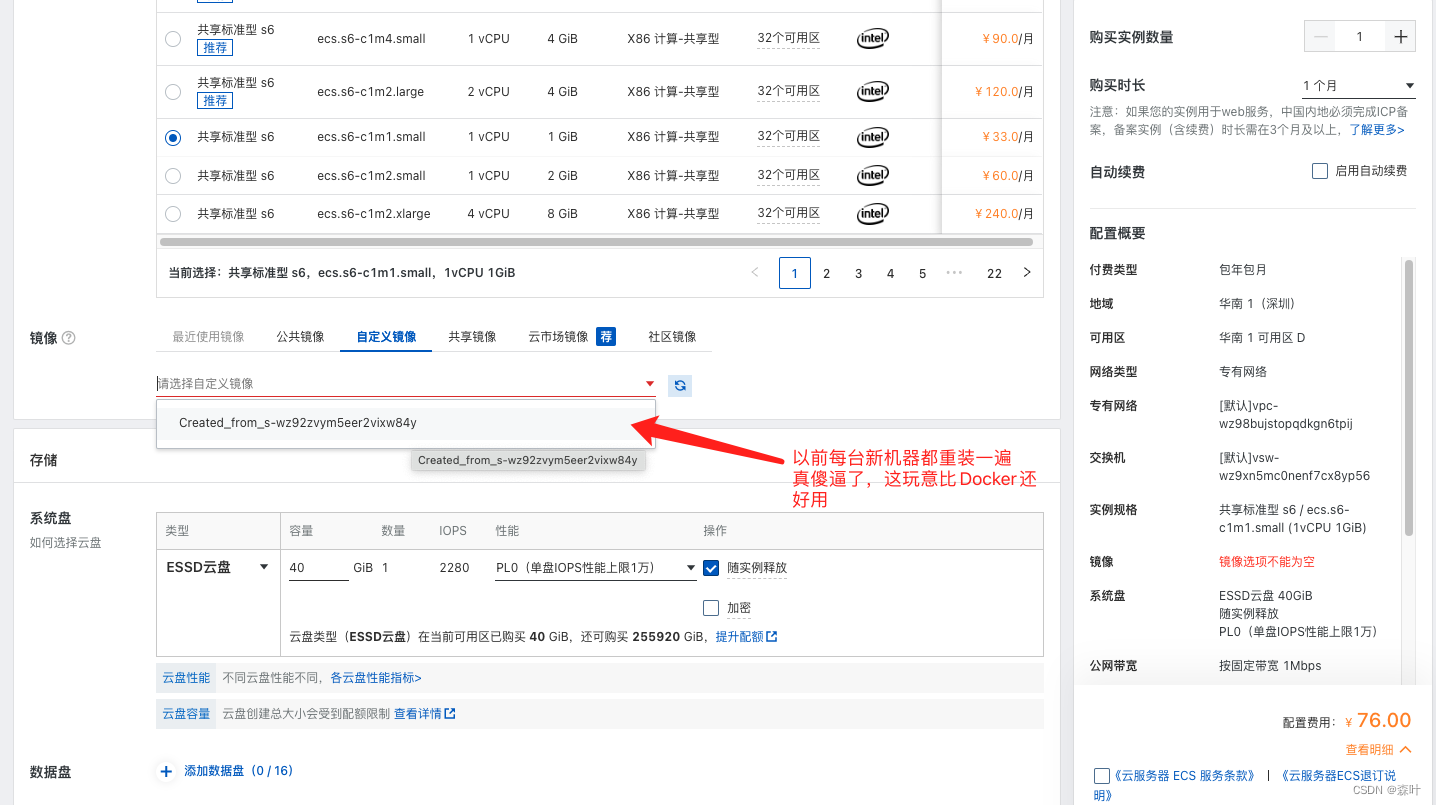Choose Created_from_s-wz92zvym5eer2vixw84y image option
The width and height of the screenshot is (1436, 805).
click(406, 423)
